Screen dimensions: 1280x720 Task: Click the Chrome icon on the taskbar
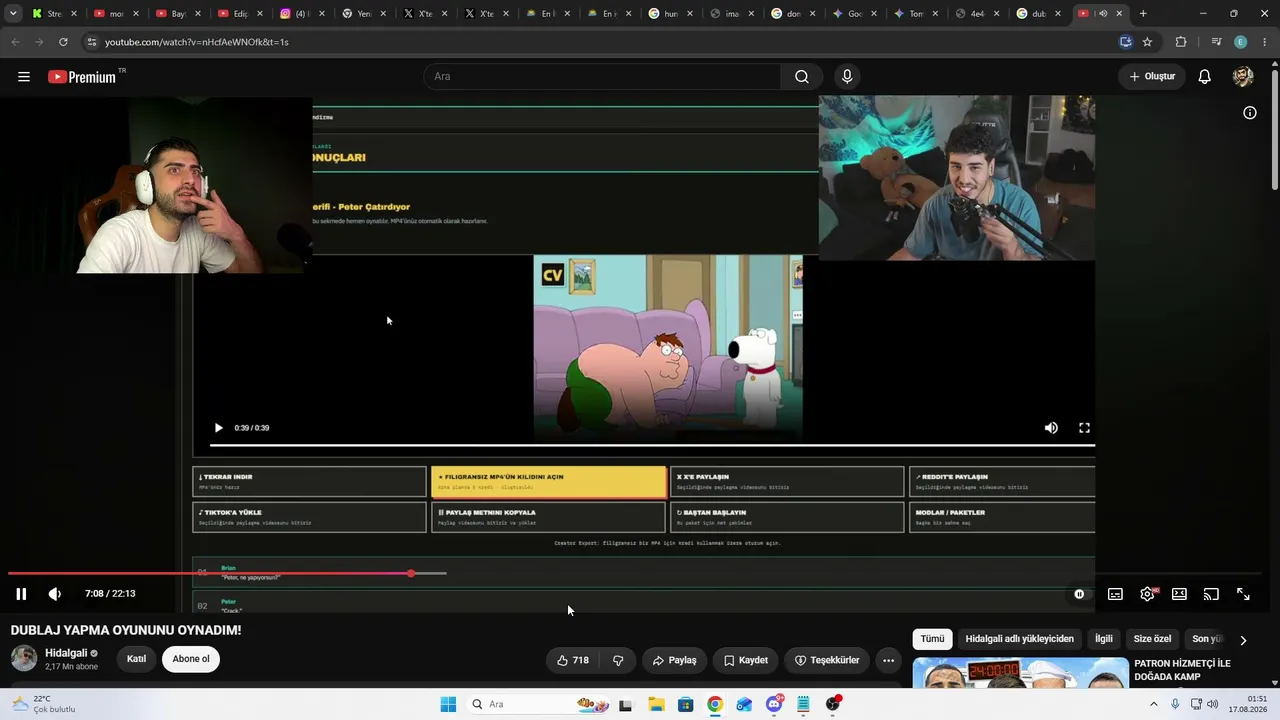[x=715, y=704]
